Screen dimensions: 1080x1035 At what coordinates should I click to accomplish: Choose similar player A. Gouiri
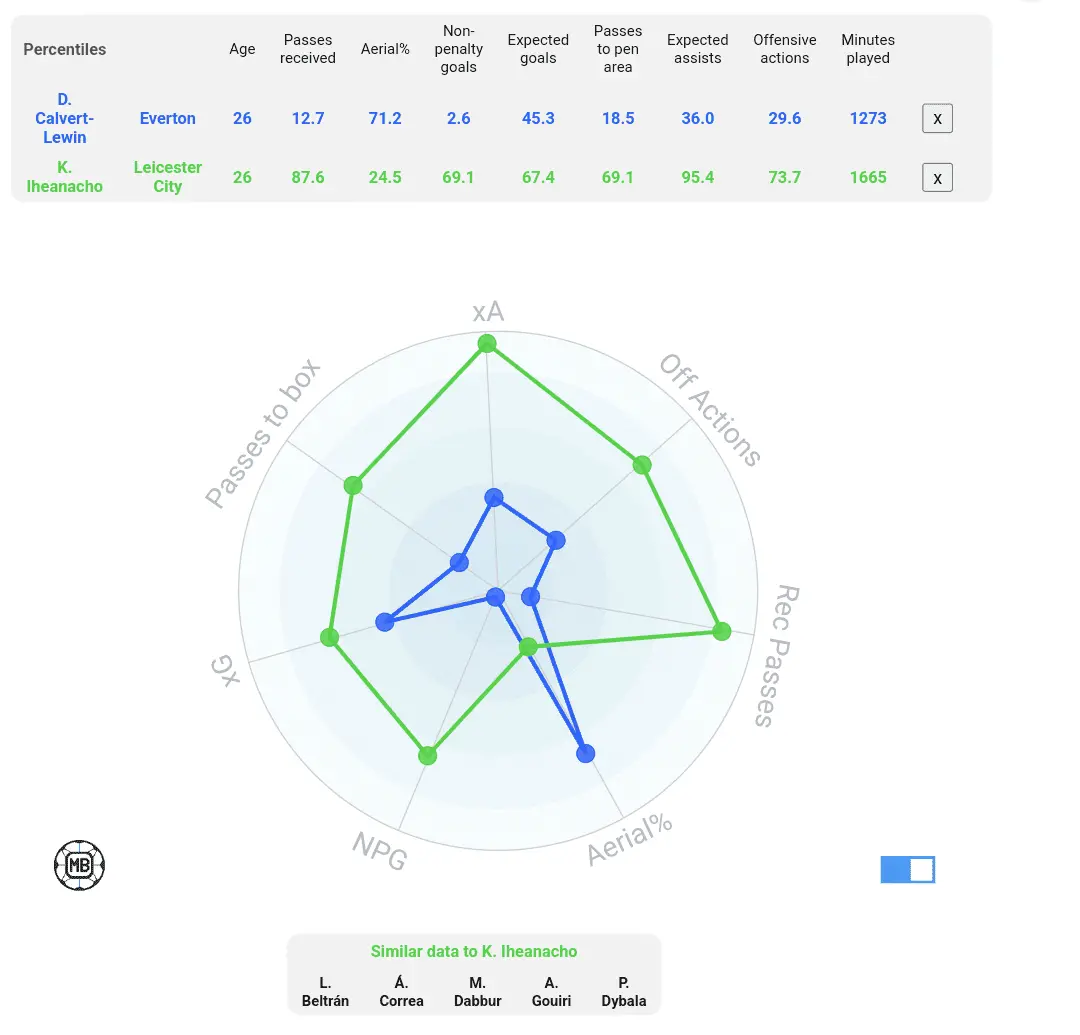coord(551,991)
